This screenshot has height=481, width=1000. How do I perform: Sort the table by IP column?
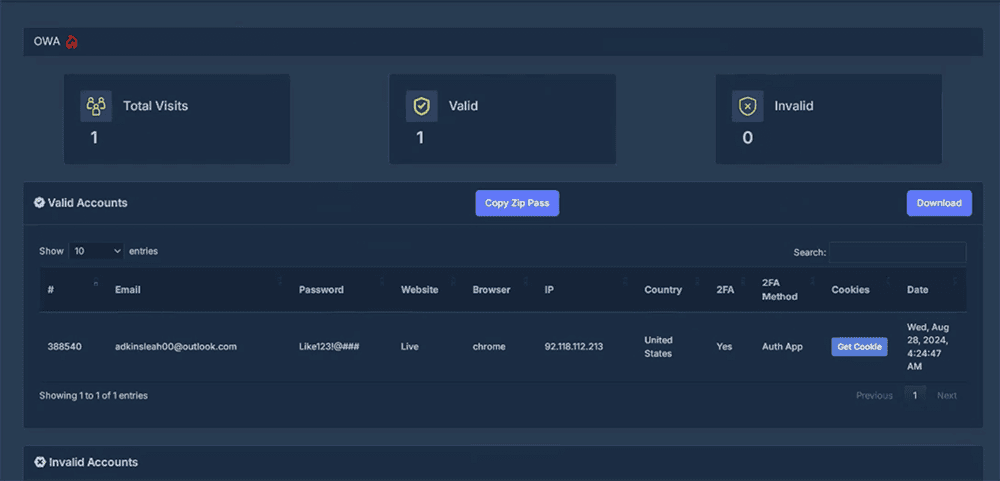pos(587,290)
